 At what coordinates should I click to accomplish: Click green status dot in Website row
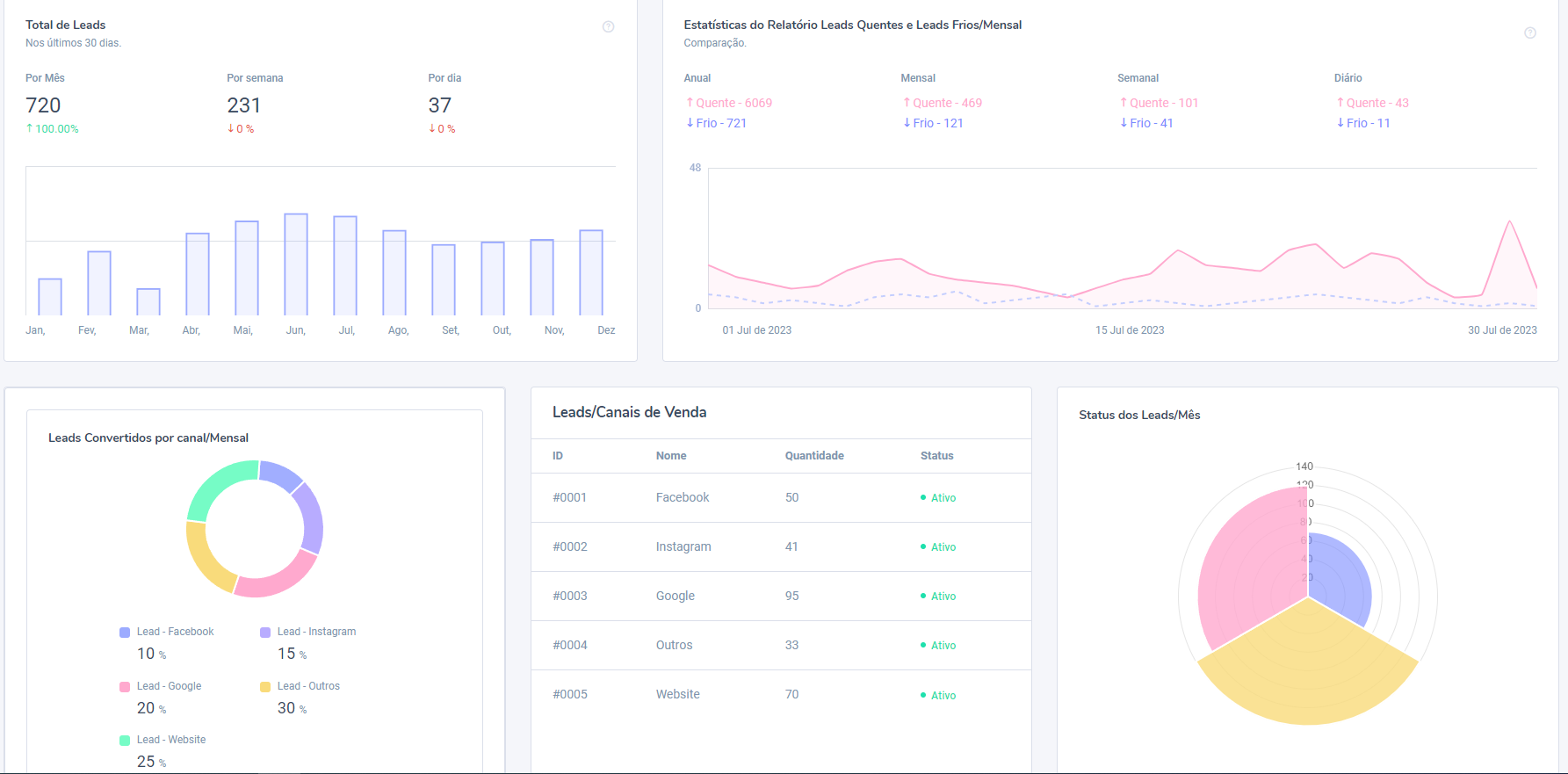tap(922, 695)
